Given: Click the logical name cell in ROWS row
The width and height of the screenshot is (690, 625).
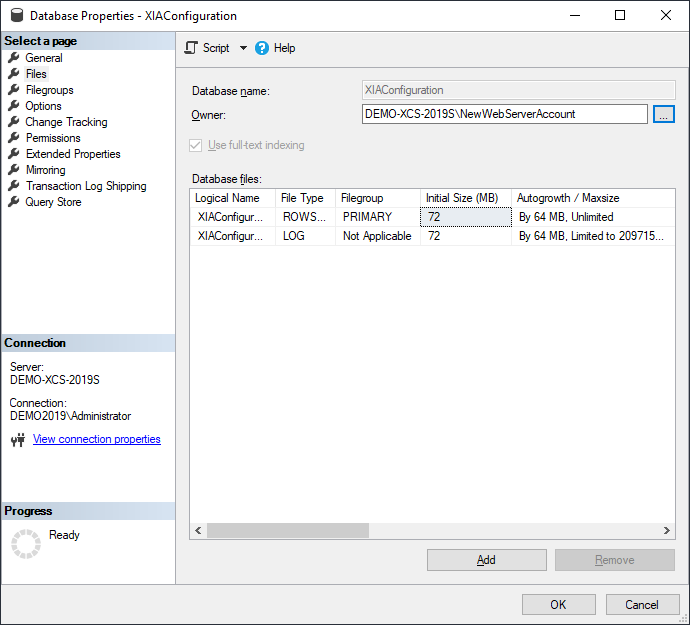Looking at the screenshot, I should (x=233, y=217).
